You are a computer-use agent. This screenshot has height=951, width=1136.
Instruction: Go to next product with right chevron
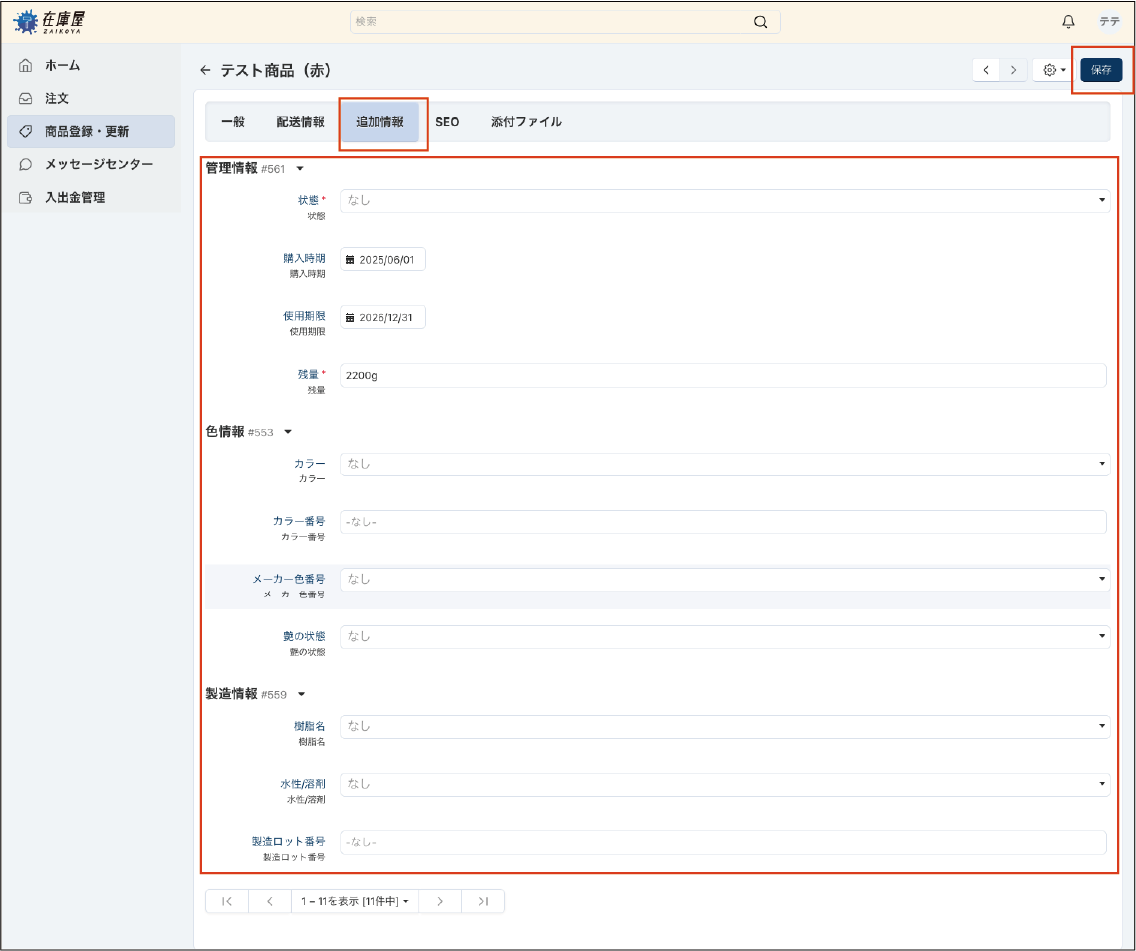tap(1013, 70)
